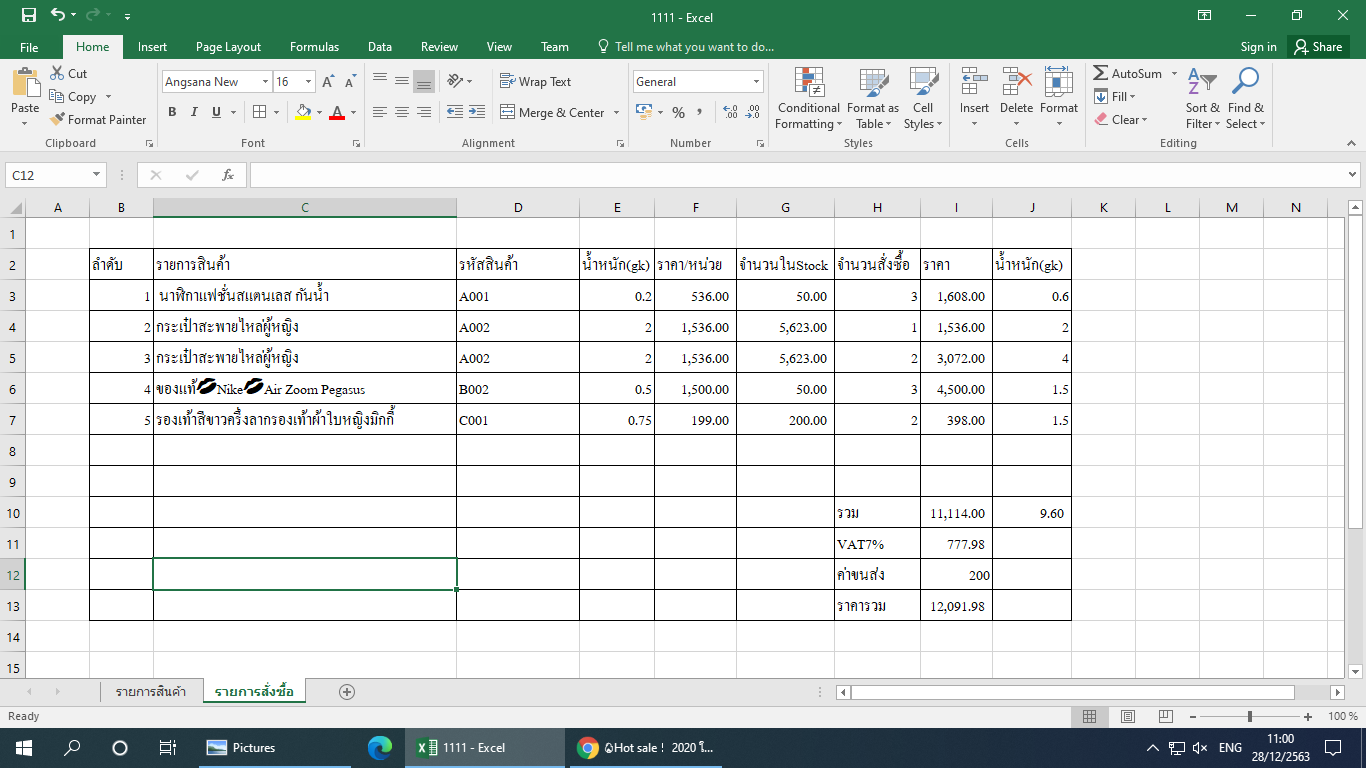
Task: Click the Sort & Filter icon
Action: pos(1202,98)
